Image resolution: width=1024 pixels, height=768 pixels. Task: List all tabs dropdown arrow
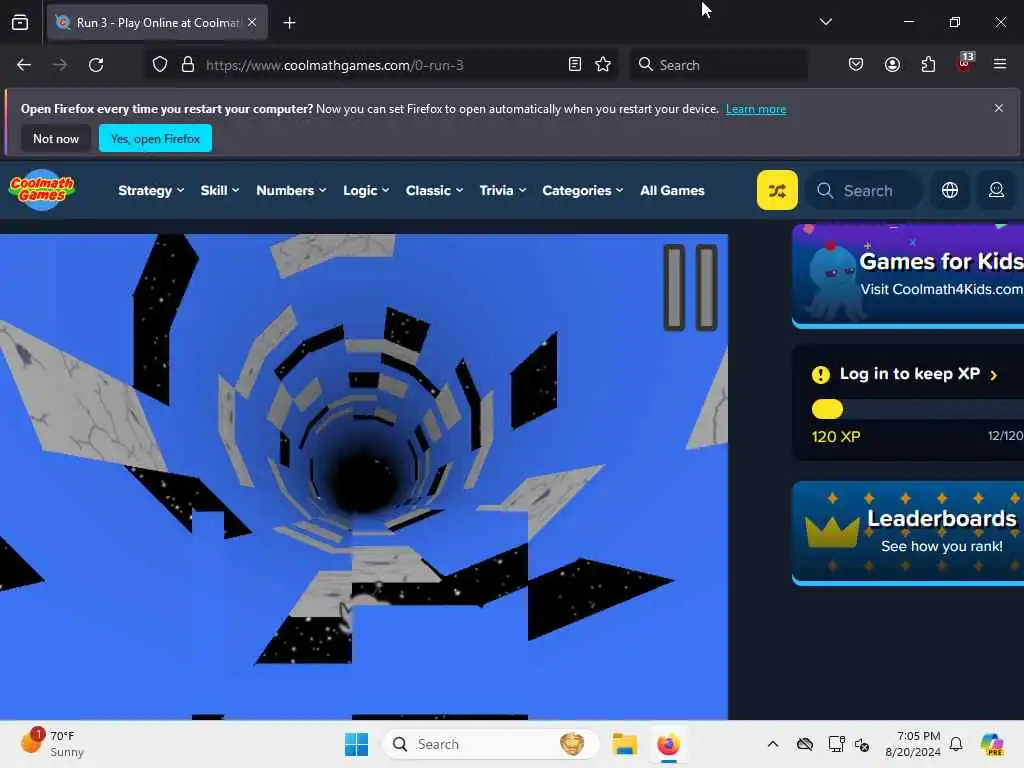[825, 22]
